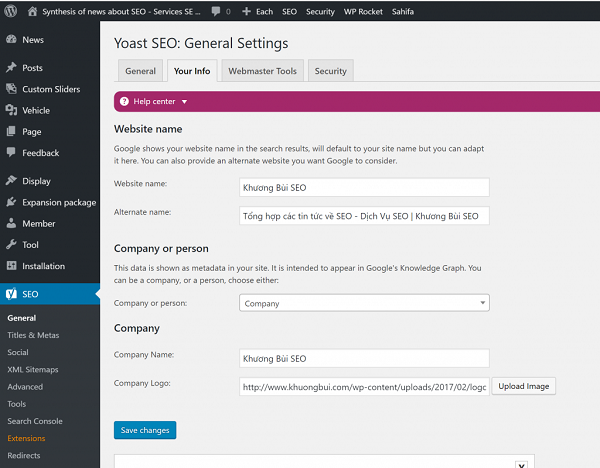This screenshot has width=600, height=468.
Task: Open the Company or person dropdown
Action: pos(364,303)
